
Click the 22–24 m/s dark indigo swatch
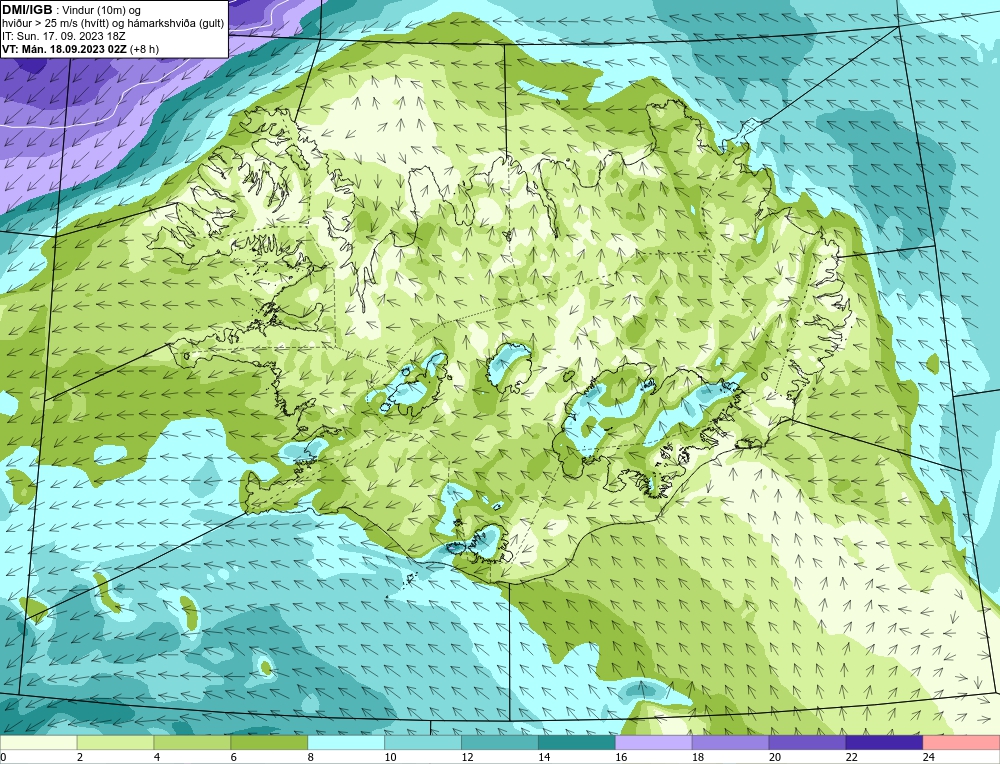click(x=884, y=743)
